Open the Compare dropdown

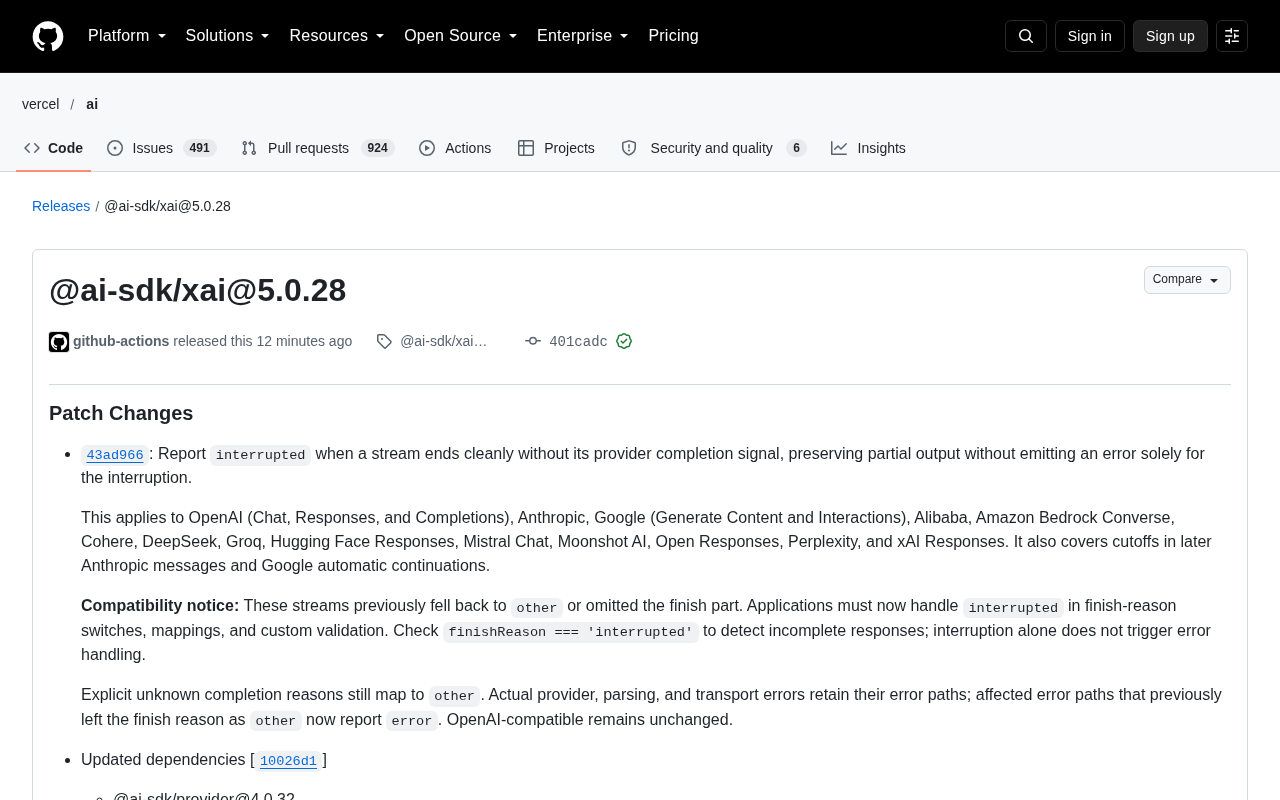1187,280
